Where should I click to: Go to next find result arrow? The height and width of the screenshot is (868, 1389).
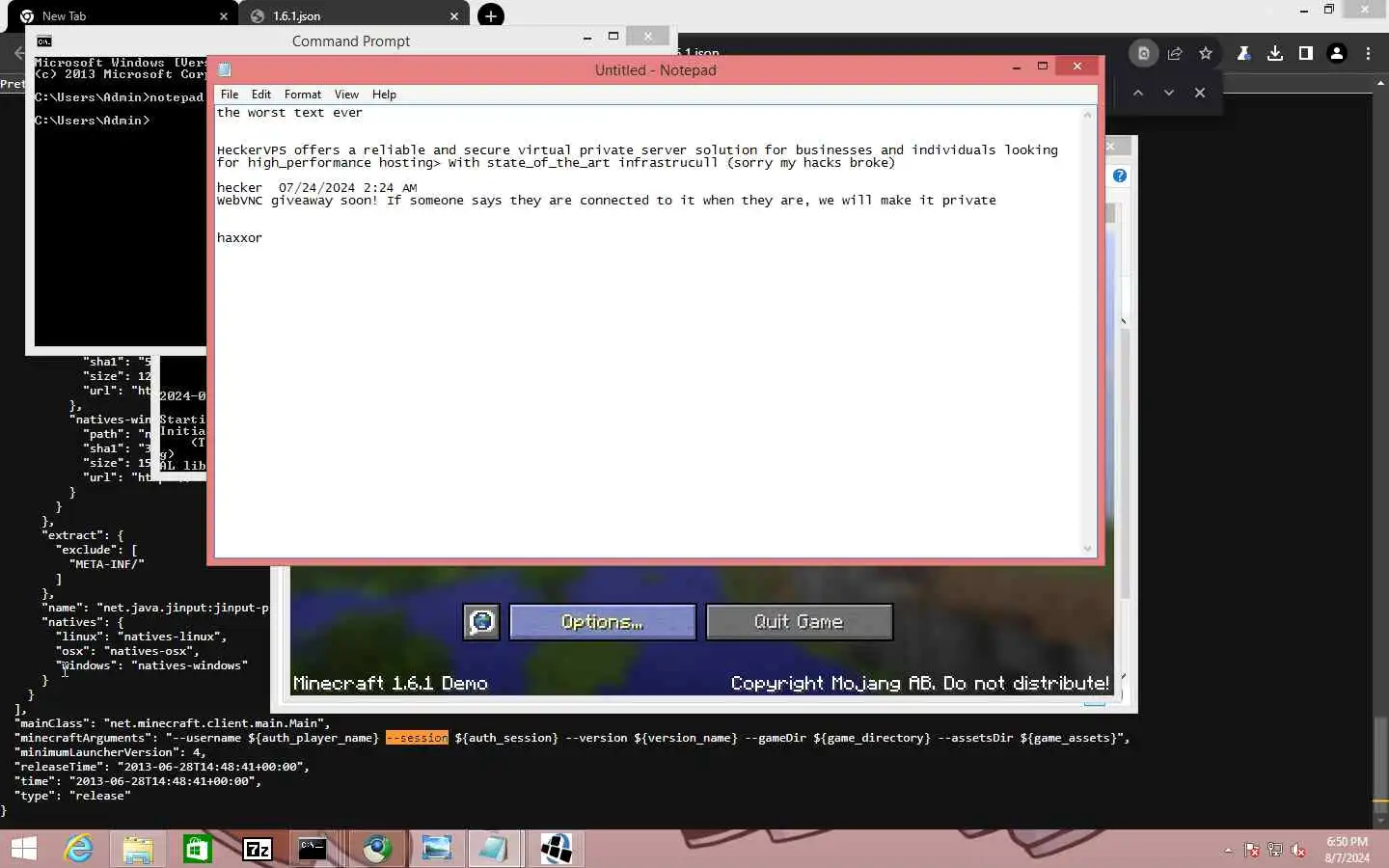pos(1169,93)
